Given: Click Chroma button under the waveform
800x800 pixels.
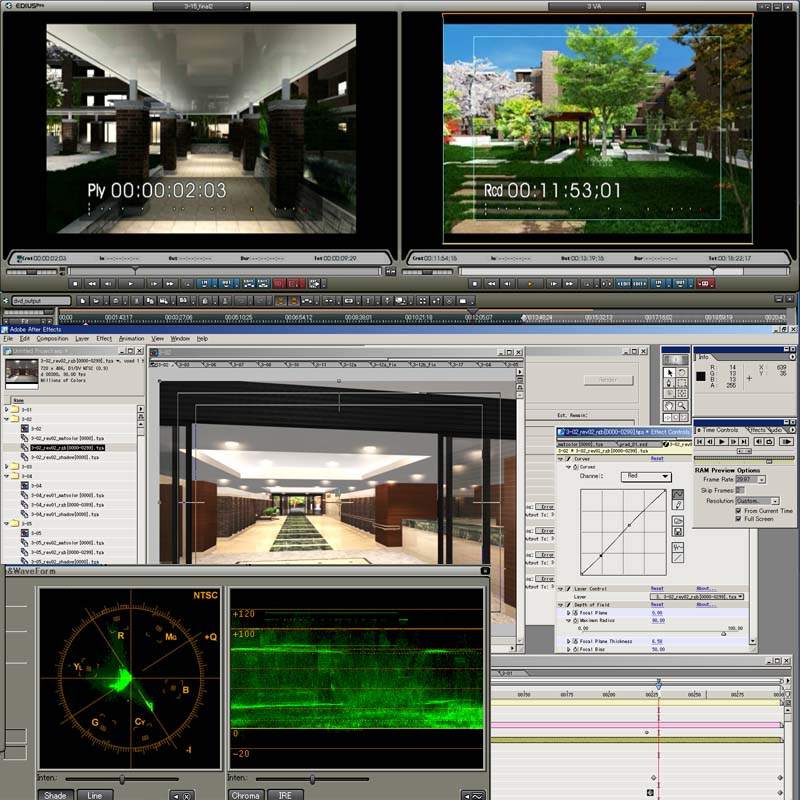Looking at the screenshot, I should point(245,795).
